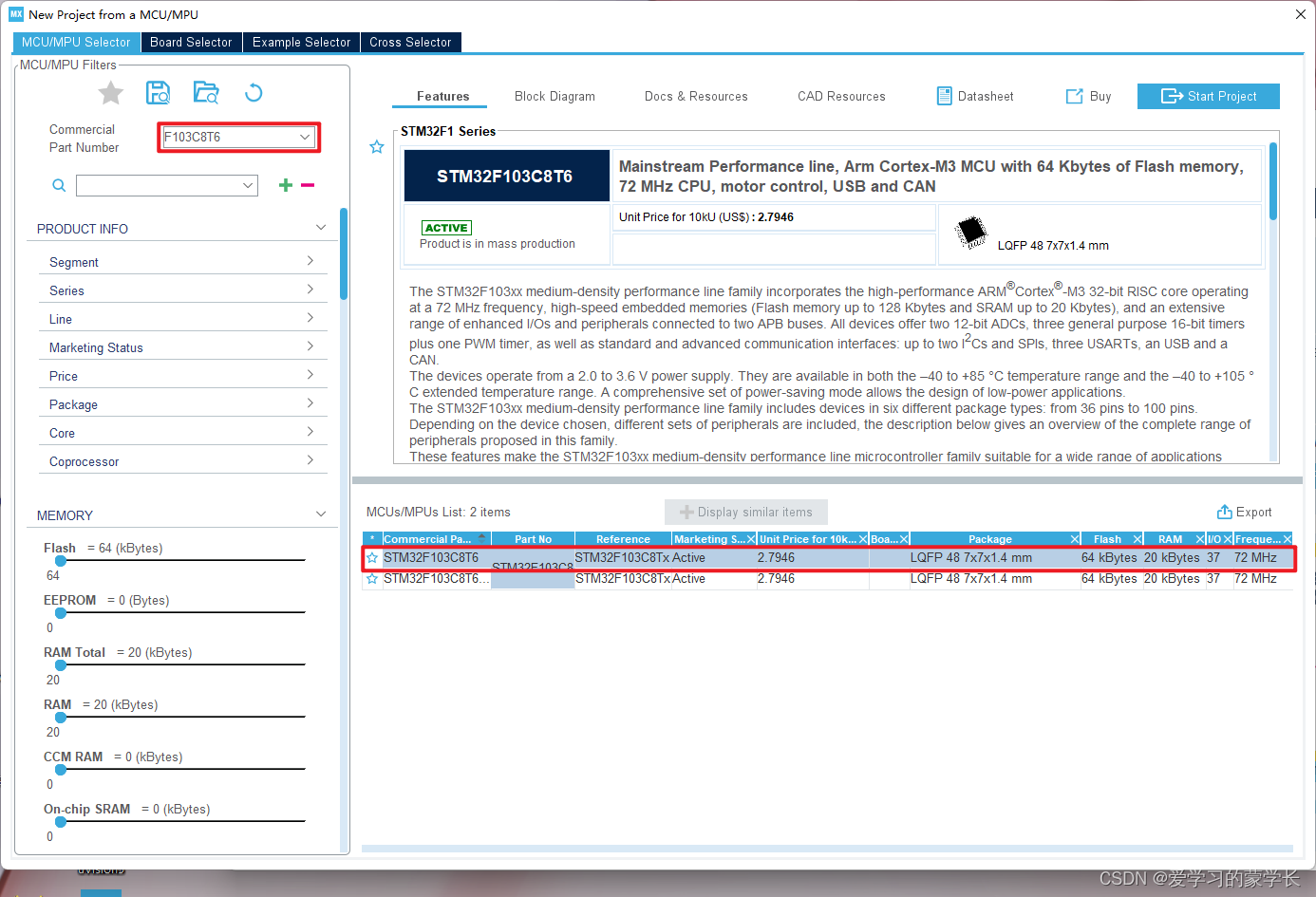This screenshot has height=897, width=1316.
Task: Remove the I/O column with X
Action: [1228, 539]
